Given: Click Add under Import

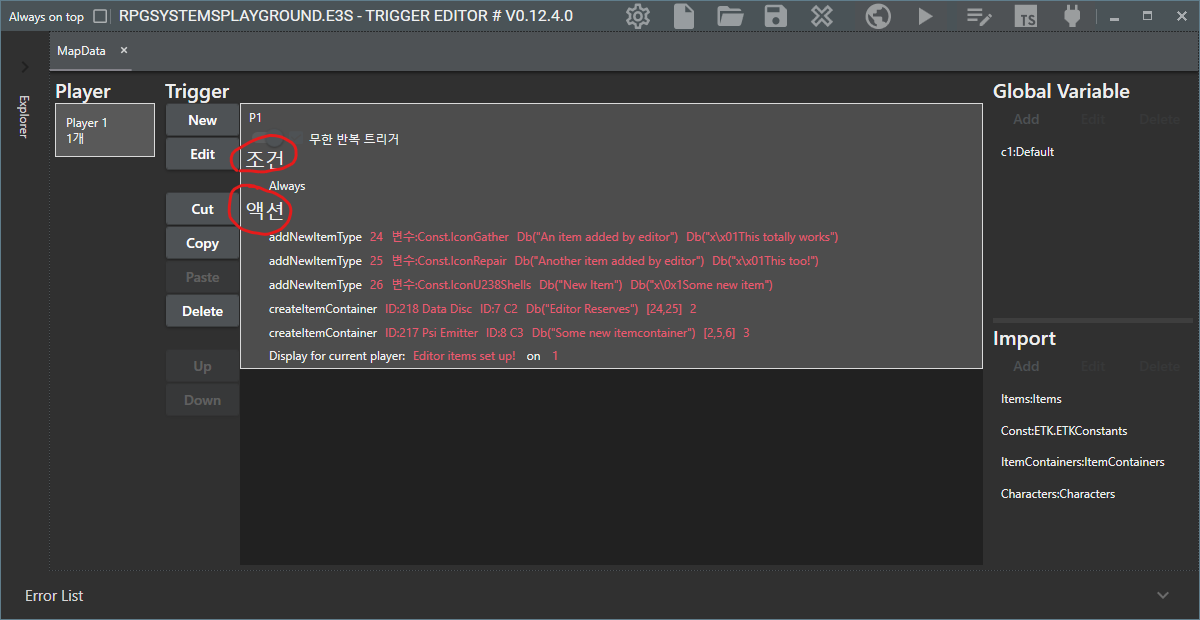Looking at the screenshot, I should coord(1026,366).
